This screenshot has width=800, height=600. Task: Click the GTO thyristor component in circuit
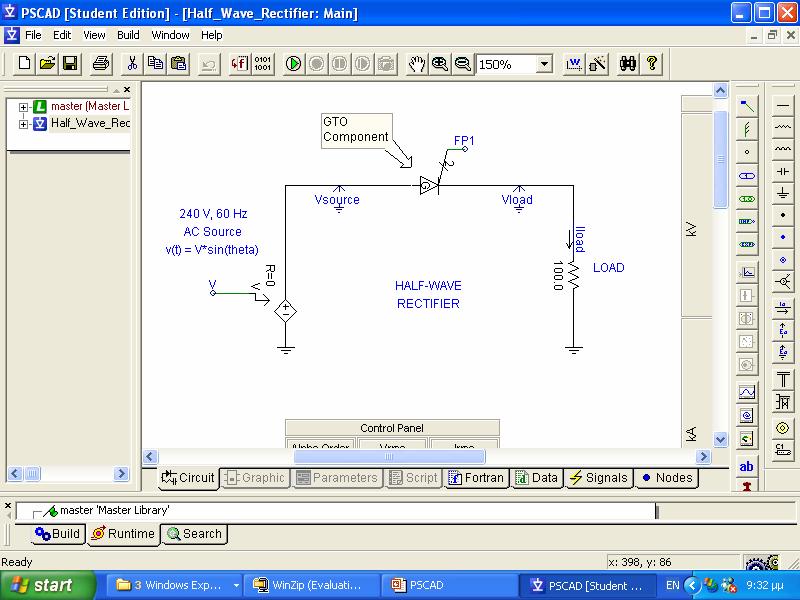click(x=429, y=186)
